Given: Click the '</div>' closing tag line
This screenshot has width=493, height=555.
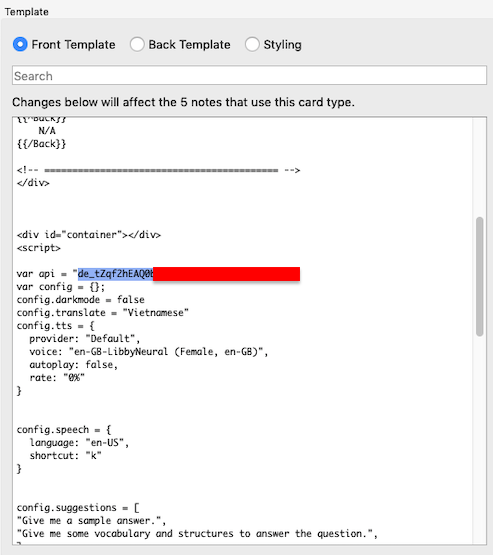Looking at the screenshot, I should pyautogui.click(x=33, y=183).
